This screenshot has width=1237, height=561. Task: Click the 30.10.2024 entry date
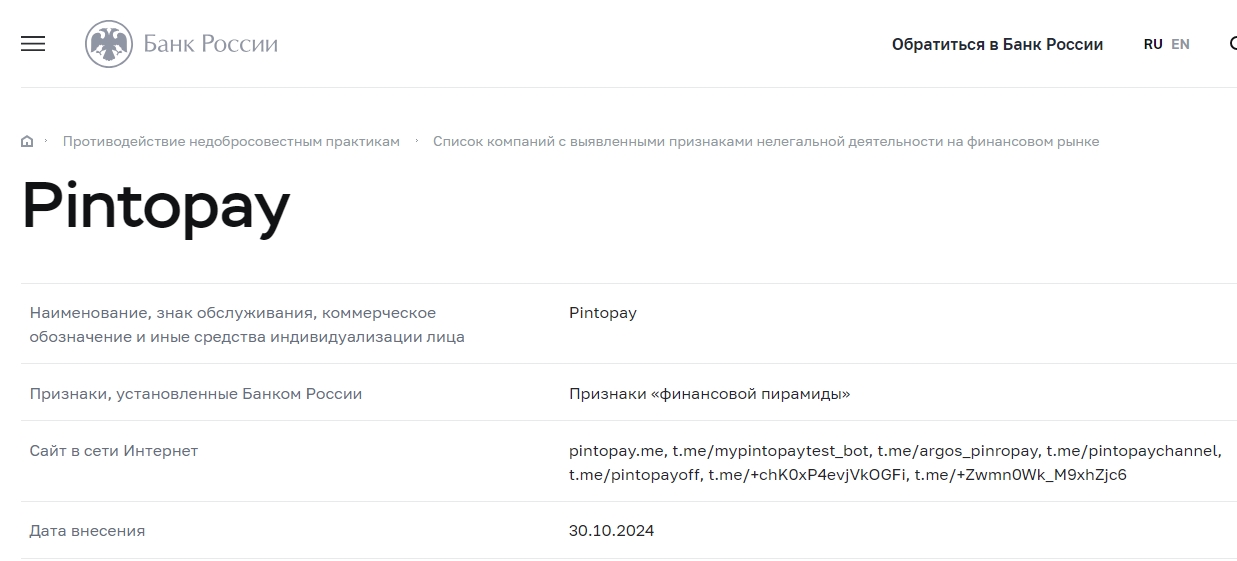611,531
